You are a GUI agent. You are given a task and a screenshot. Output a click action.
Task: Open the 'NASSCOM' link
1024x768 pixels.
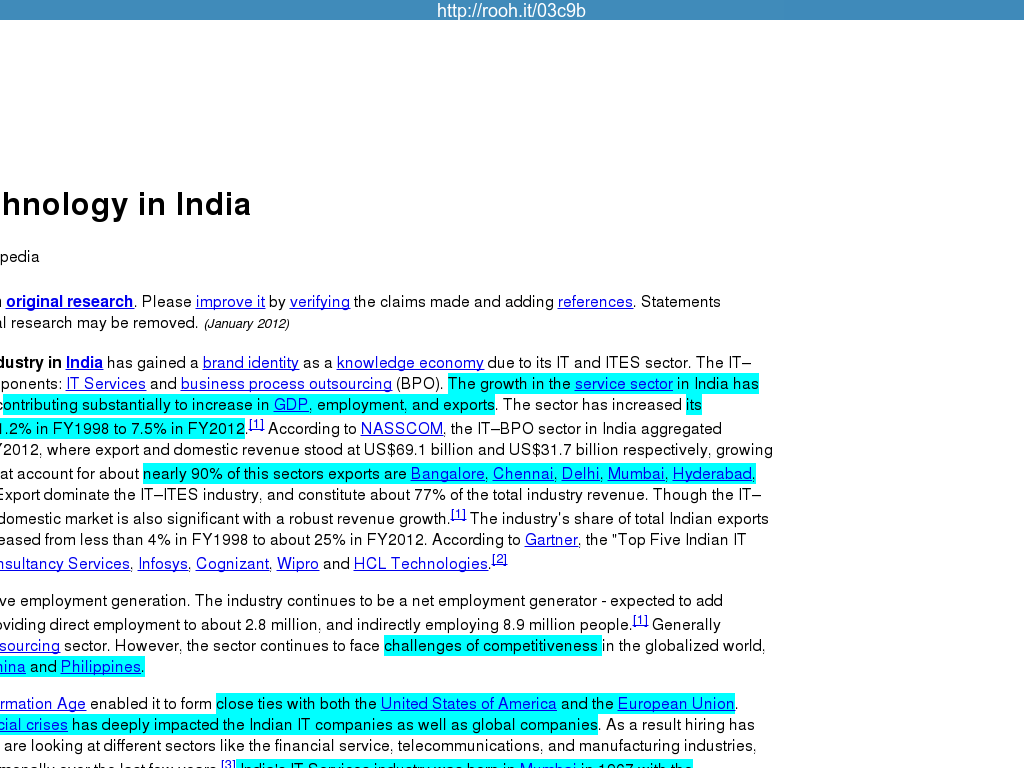coord(401,429)
